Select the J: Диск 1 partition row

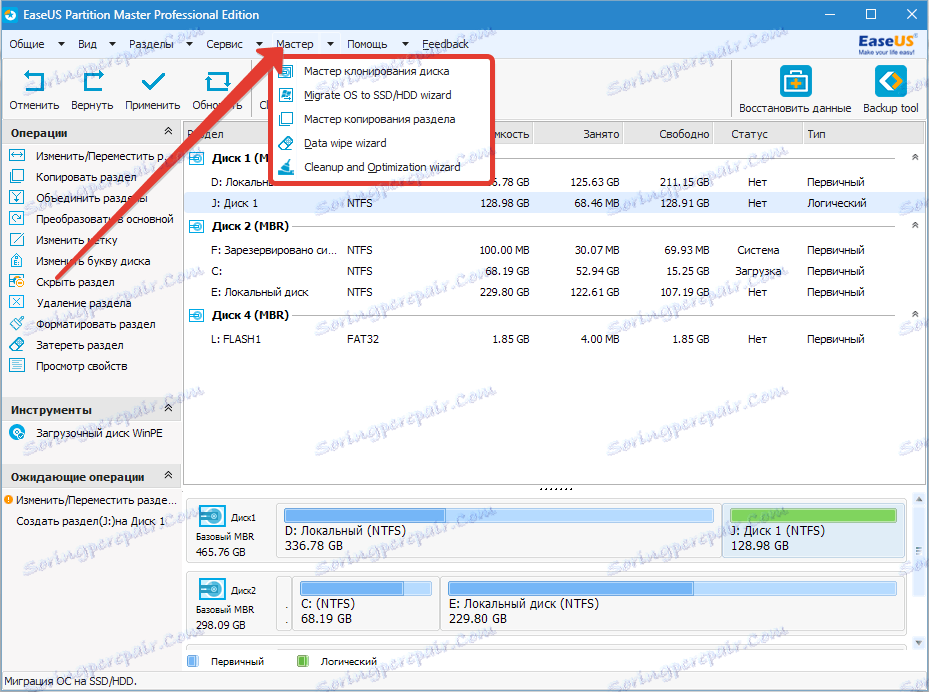tap(554, 203)
